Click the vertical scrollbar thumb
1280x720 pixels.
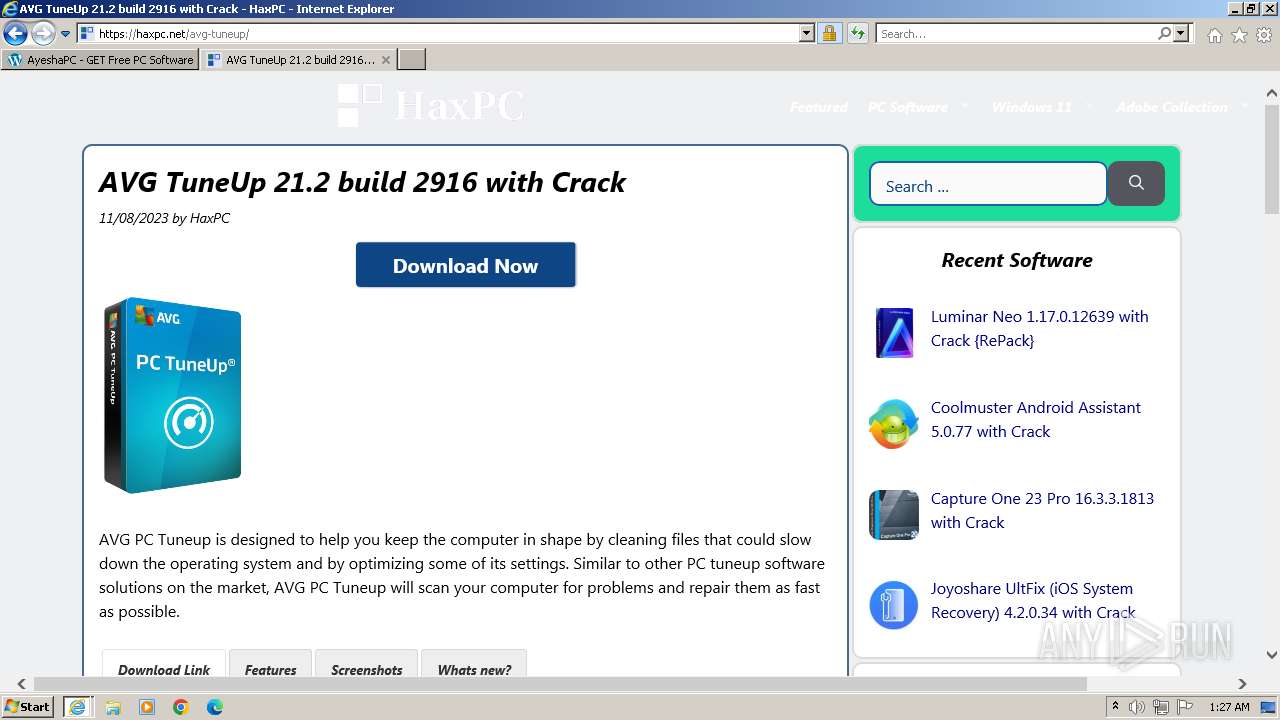(x=1271, y=158)
